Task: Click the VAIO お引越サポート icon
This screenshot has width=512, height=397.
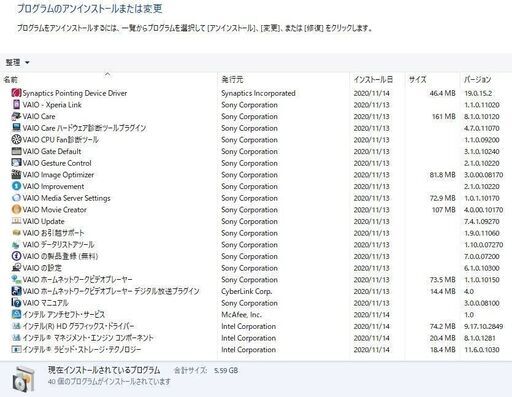Action: tap(16, 233)
